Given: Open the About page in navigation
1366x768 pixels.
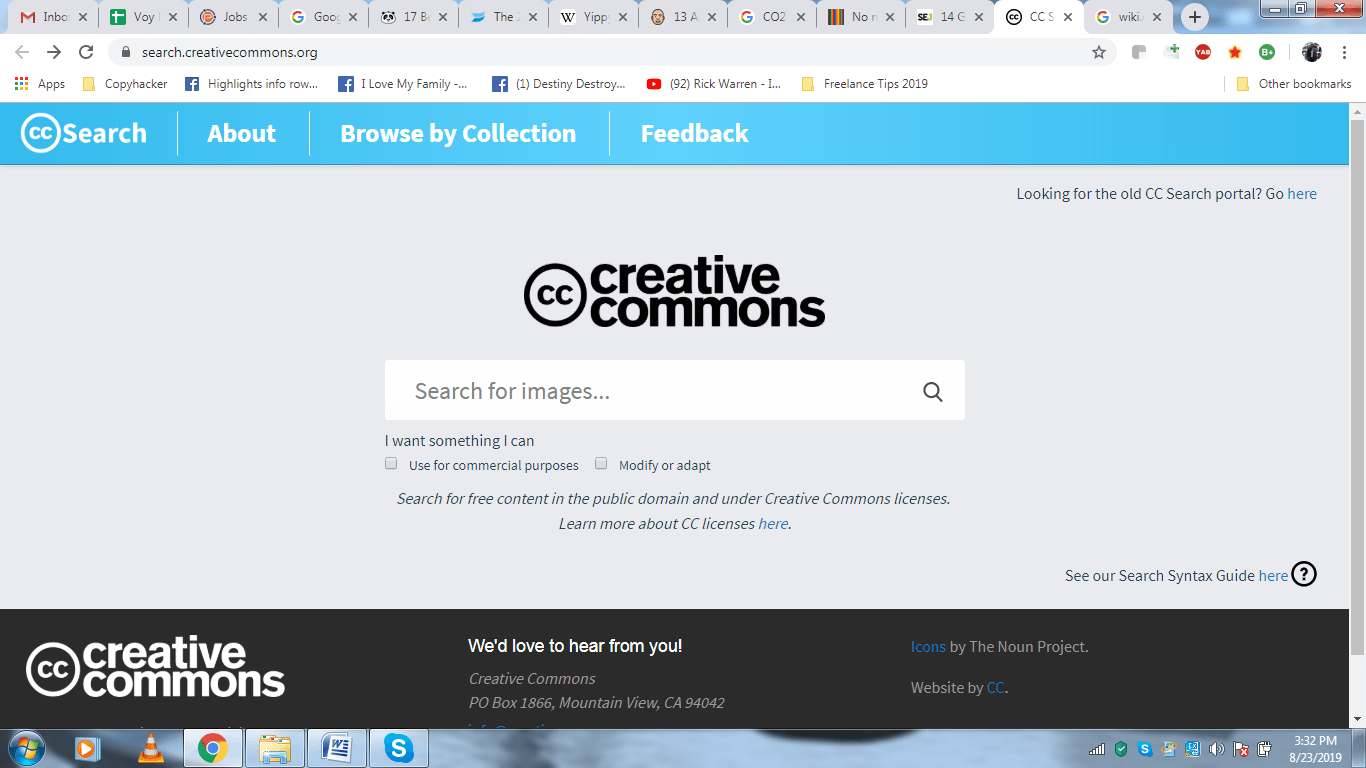Looking at the screenshot, I should click(241, 133).
